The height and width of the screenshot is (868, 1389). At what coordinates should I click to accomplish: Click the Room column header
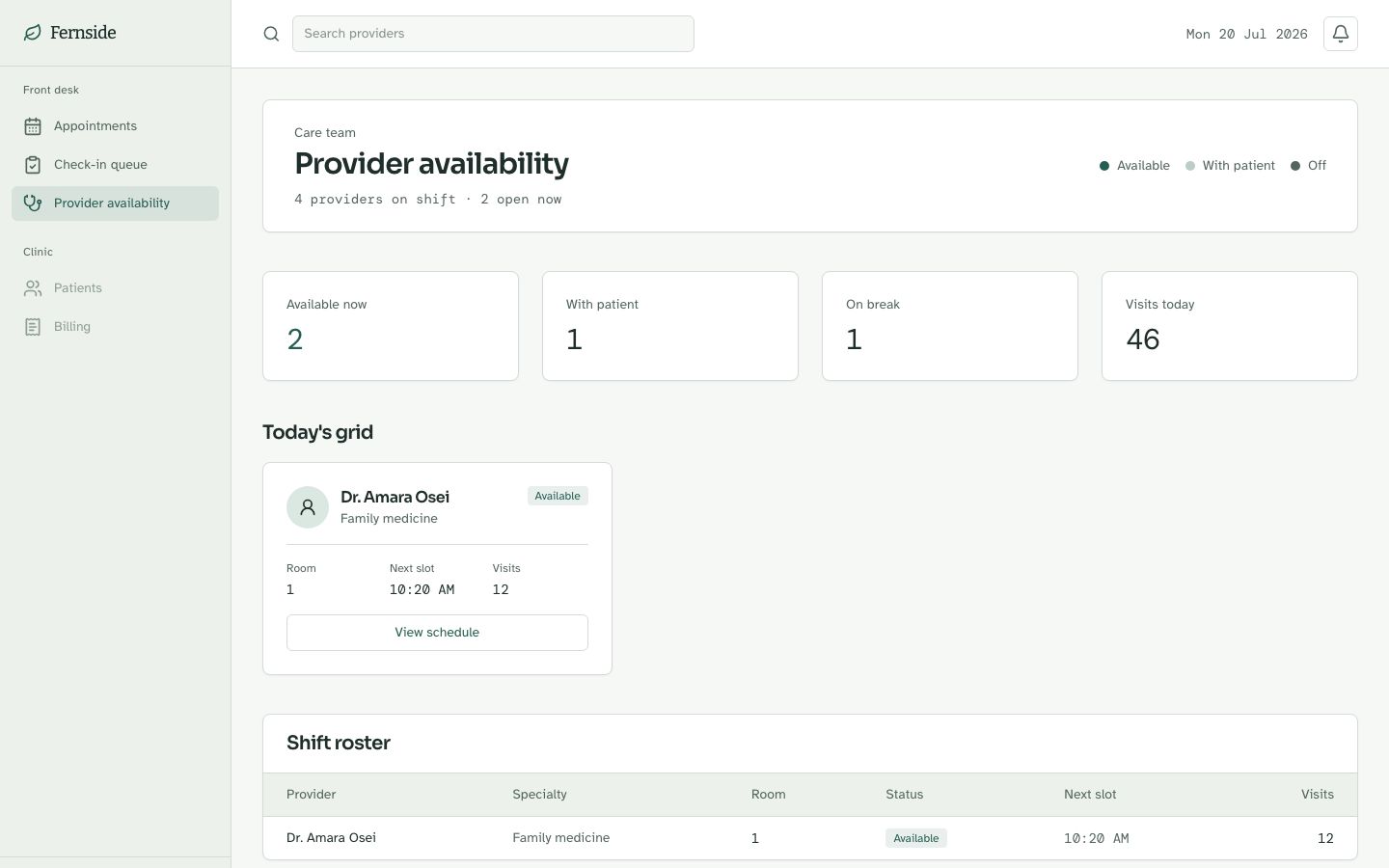click(769, 795)
